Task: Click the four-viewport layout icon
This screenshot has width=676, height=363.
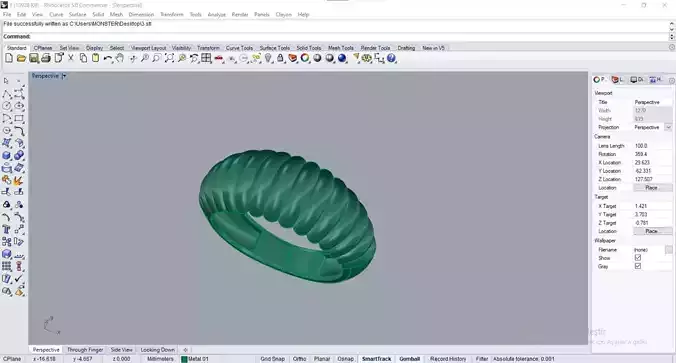Action: coord(207,58)
